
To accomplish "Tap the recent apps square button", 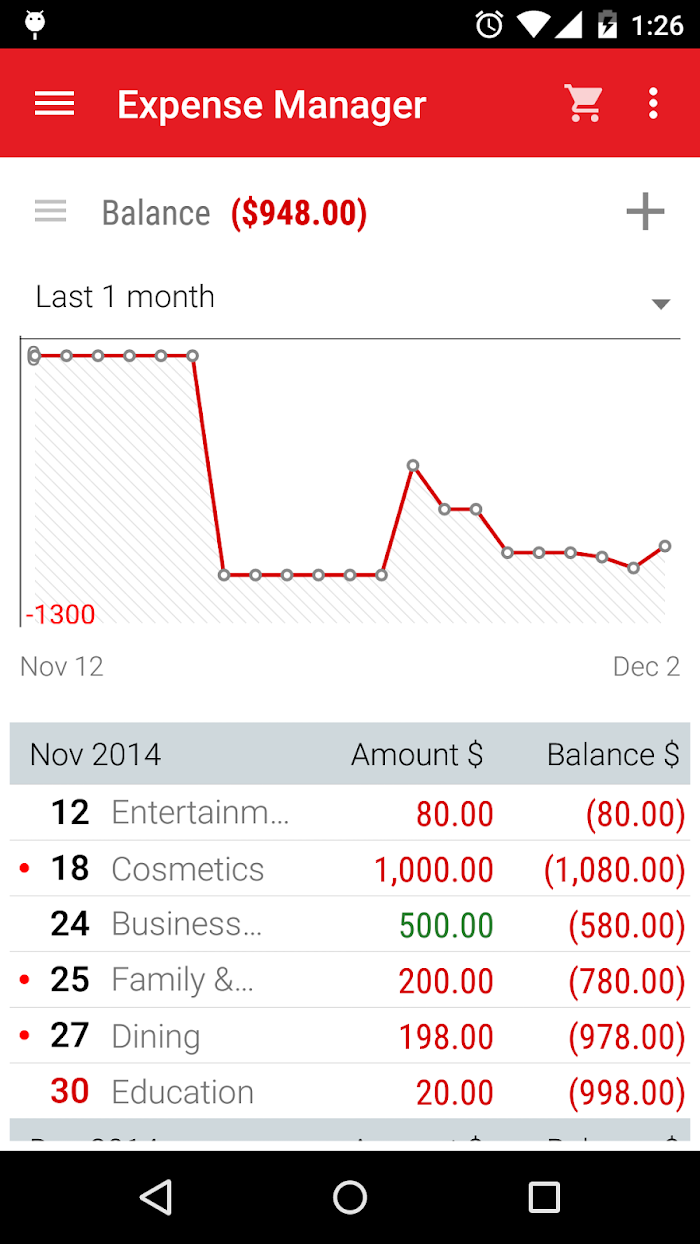I will (544, 1197).
